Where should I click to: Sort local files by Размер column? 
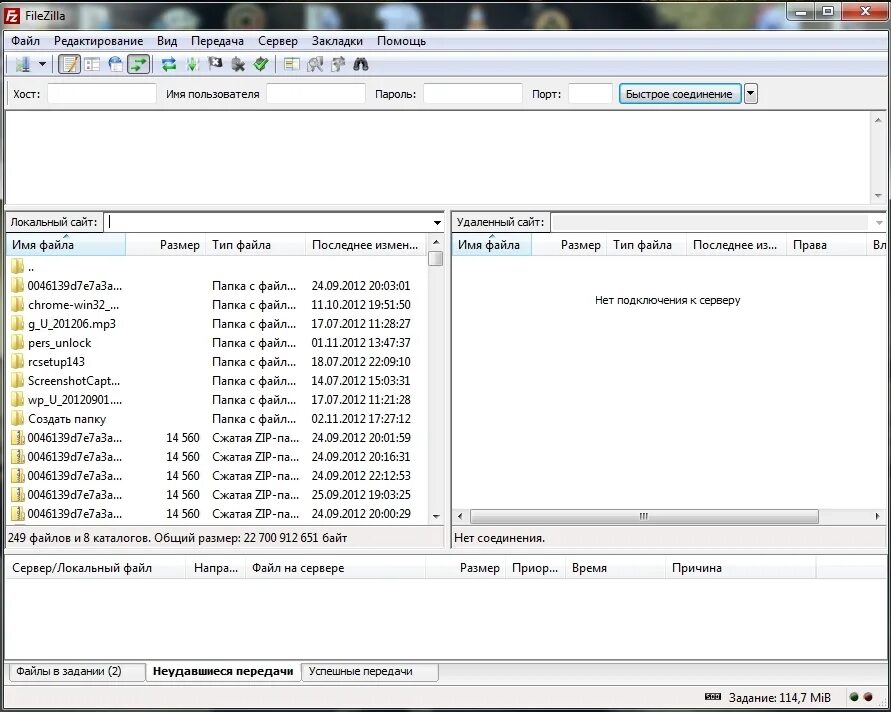point(165,245)
